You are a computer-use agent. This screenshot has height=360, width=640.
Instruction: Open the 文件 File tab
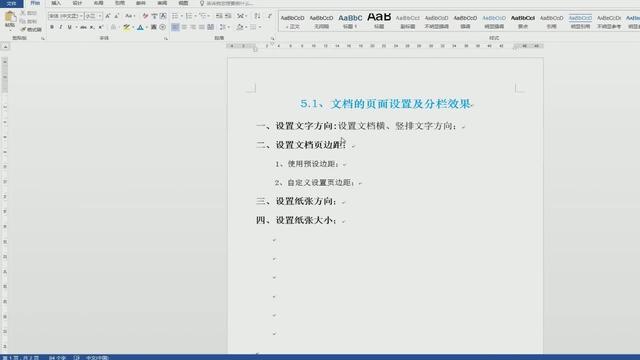[x=12, y=3]
